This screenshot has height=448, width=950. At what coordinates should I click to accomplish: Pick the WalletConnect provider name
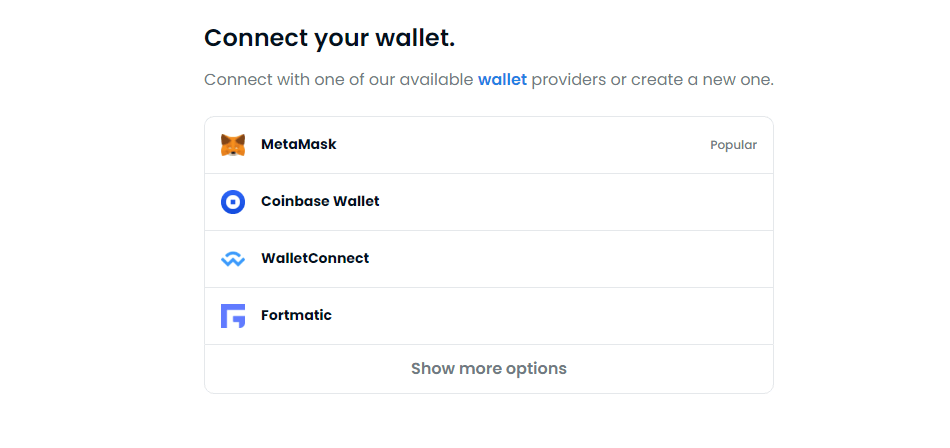point(315,259)
